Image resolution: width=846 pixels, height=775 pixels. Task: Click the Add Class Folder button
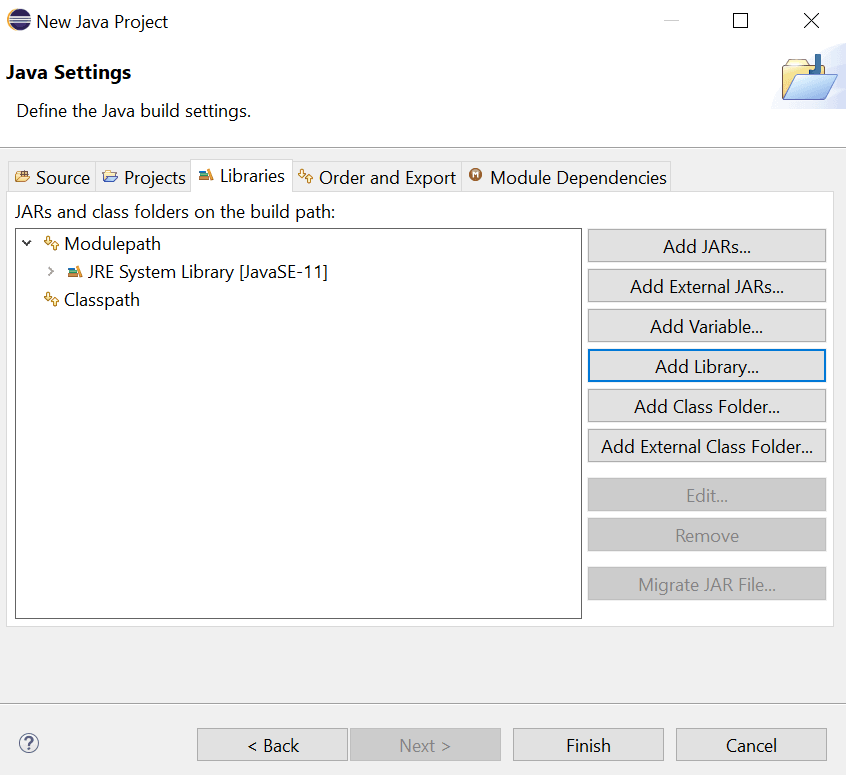706,406
